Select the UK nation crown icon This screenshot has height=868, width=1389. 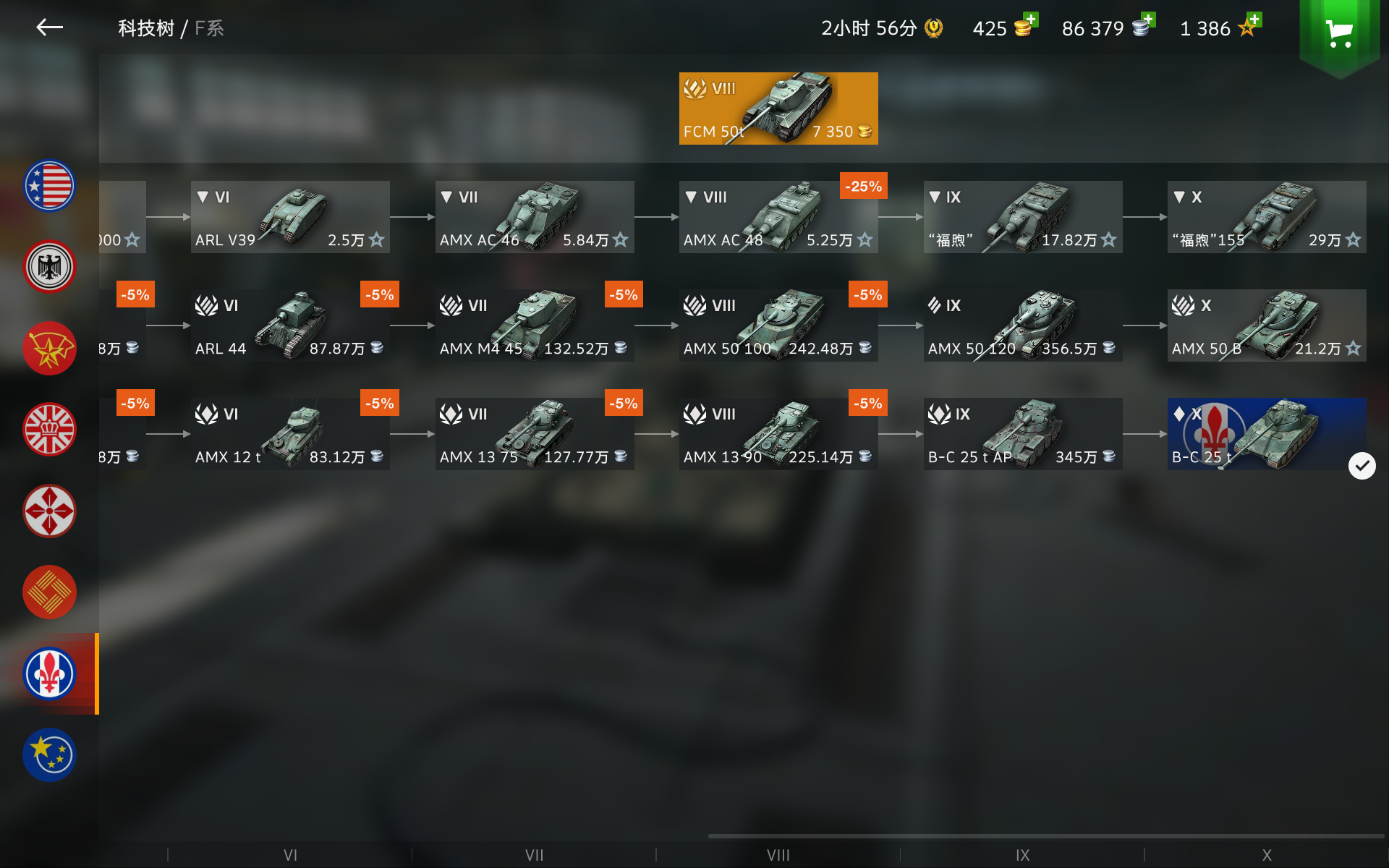(x=49, y=429)
